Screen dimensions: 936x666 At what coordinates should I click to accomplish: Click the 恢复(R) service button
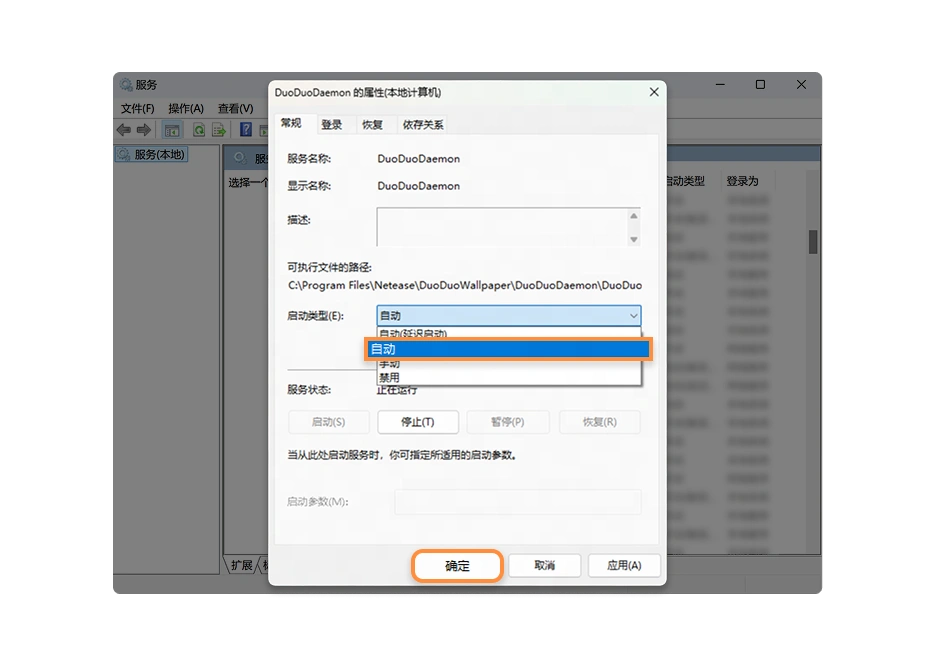pos(599,422)
